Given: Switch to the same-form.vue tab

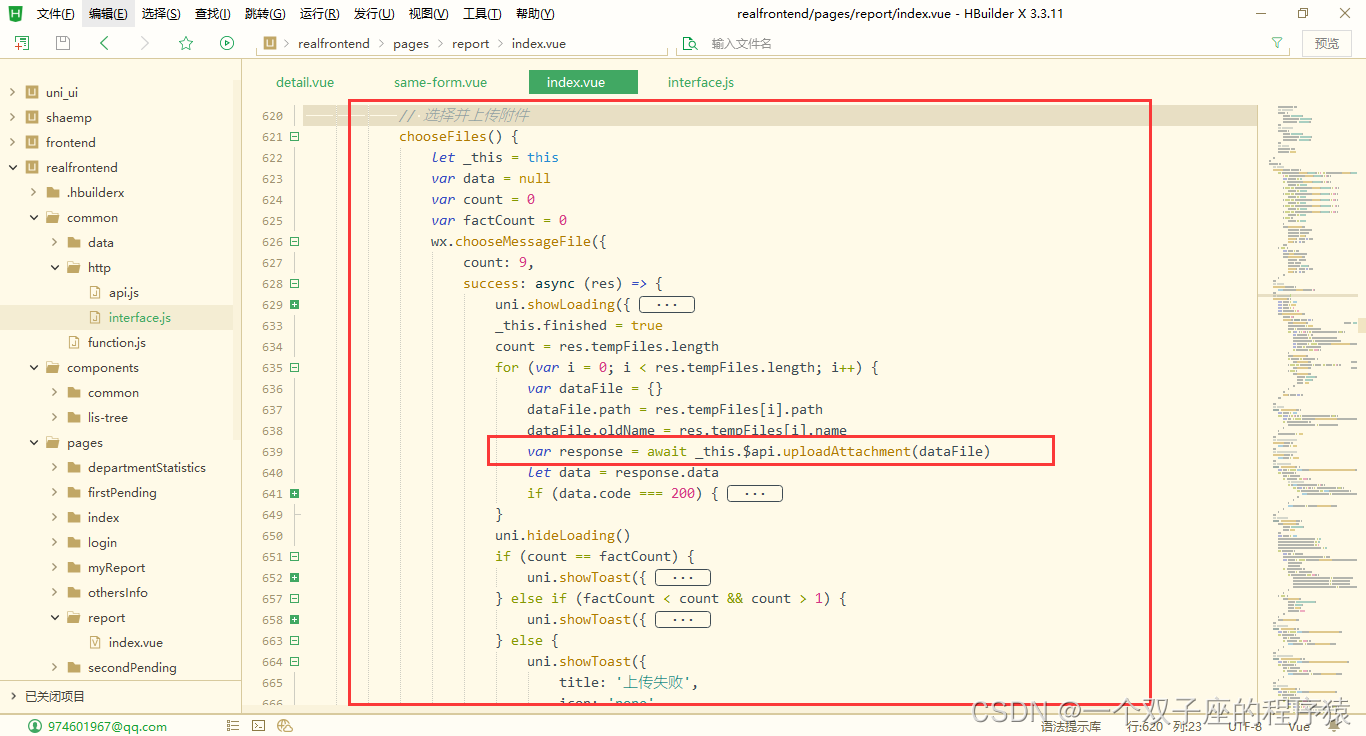Looking at the screenshot, I should [x=440, y=82].
